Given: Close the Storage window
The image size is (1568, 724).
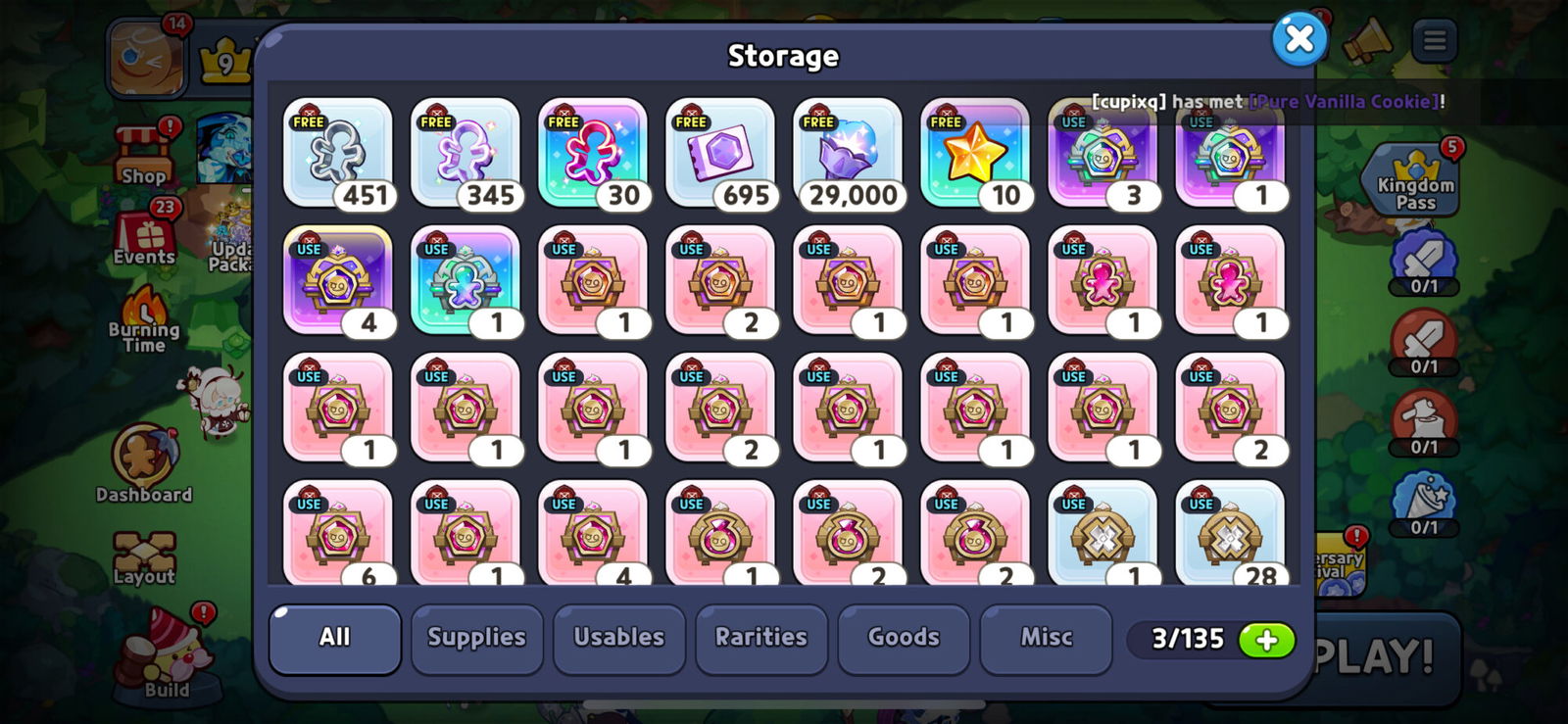Looking at the screenshot, I should [1299, 39].
